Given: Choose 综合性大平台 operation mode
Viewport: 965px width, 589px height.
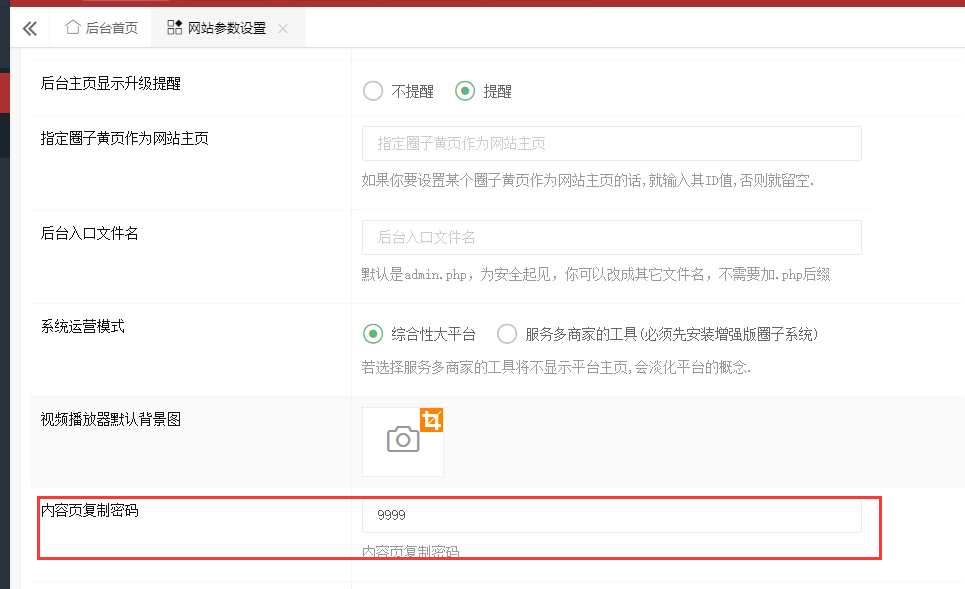Looking at the screenshot, I should click(373, 334).
